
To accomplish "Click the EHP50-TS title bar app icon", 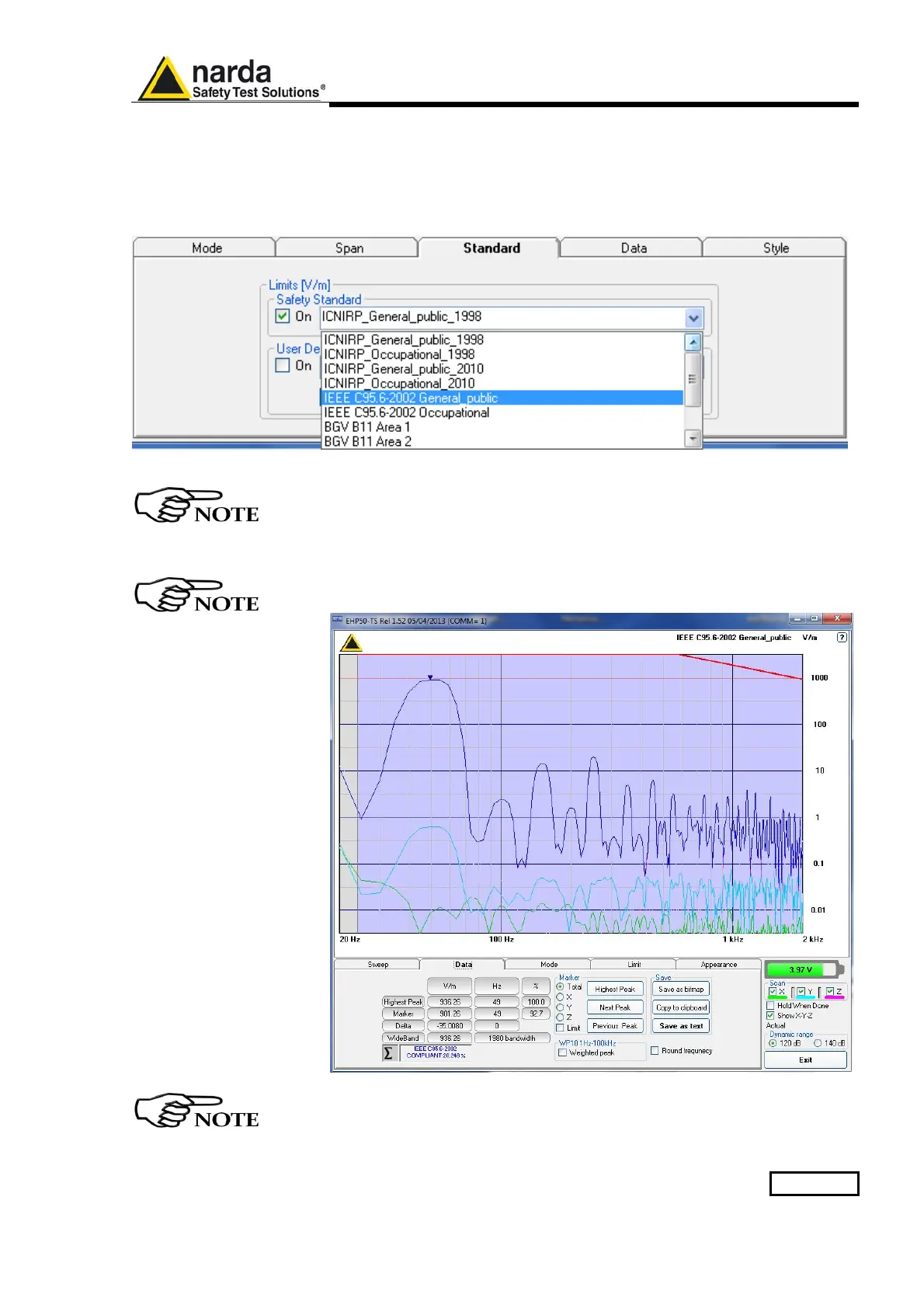I will point(338,620).
